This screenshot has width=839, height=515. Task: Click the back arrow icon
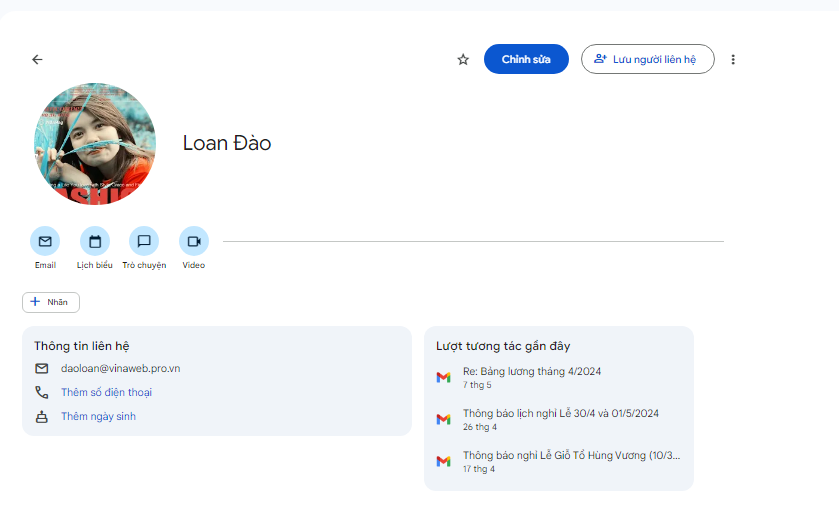click(x=37, y=60)
